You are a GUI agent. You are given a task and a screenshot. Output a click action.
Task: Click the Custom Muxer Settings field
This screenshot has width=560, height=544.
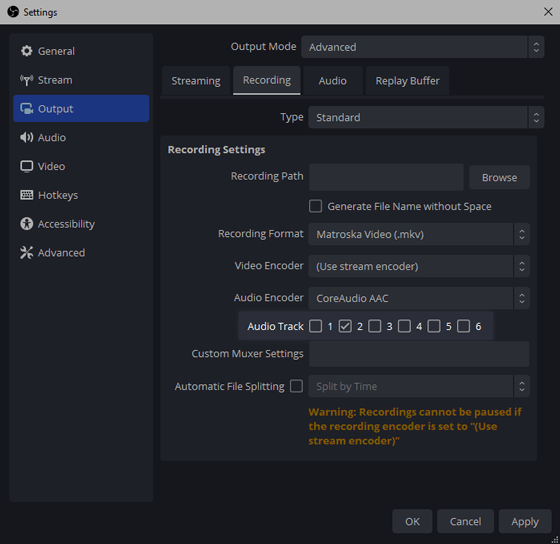point(419,354)
